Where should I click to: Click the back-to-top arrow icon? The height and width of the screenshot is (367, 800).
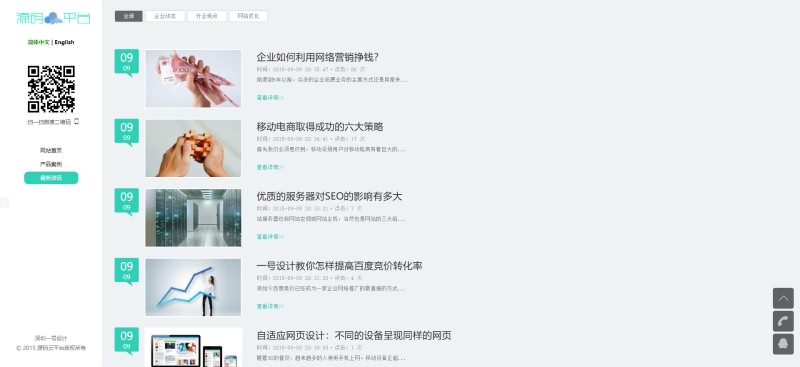pos(783,298)
